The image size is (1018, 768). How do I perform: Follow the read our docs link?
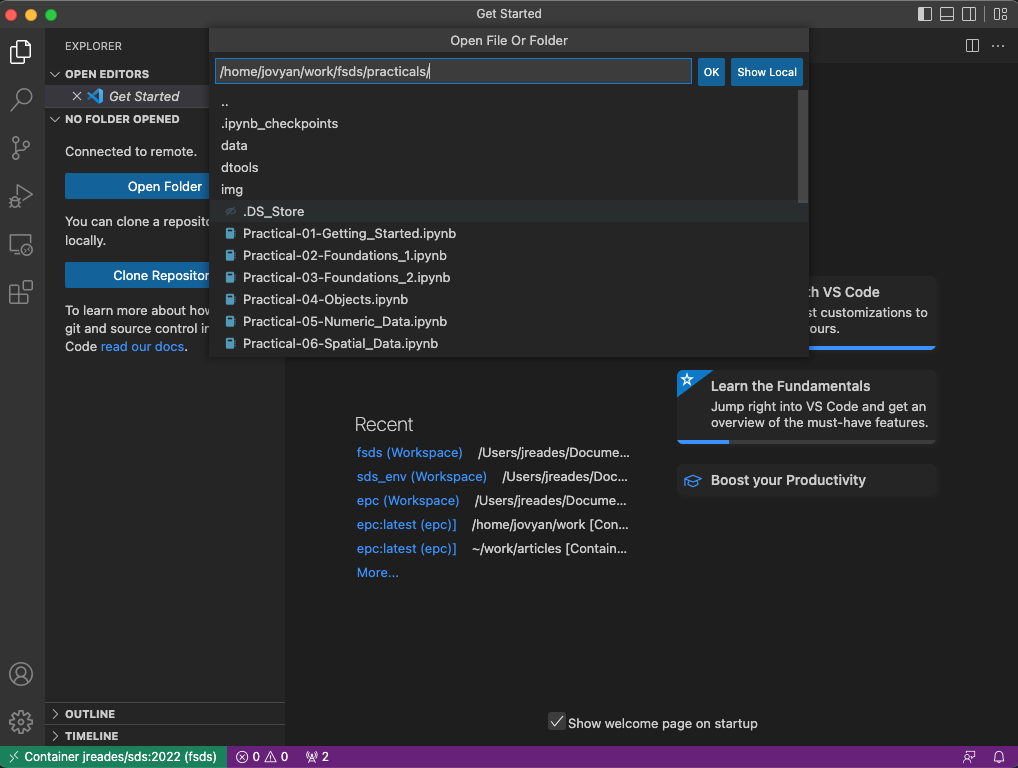point(142,347)
